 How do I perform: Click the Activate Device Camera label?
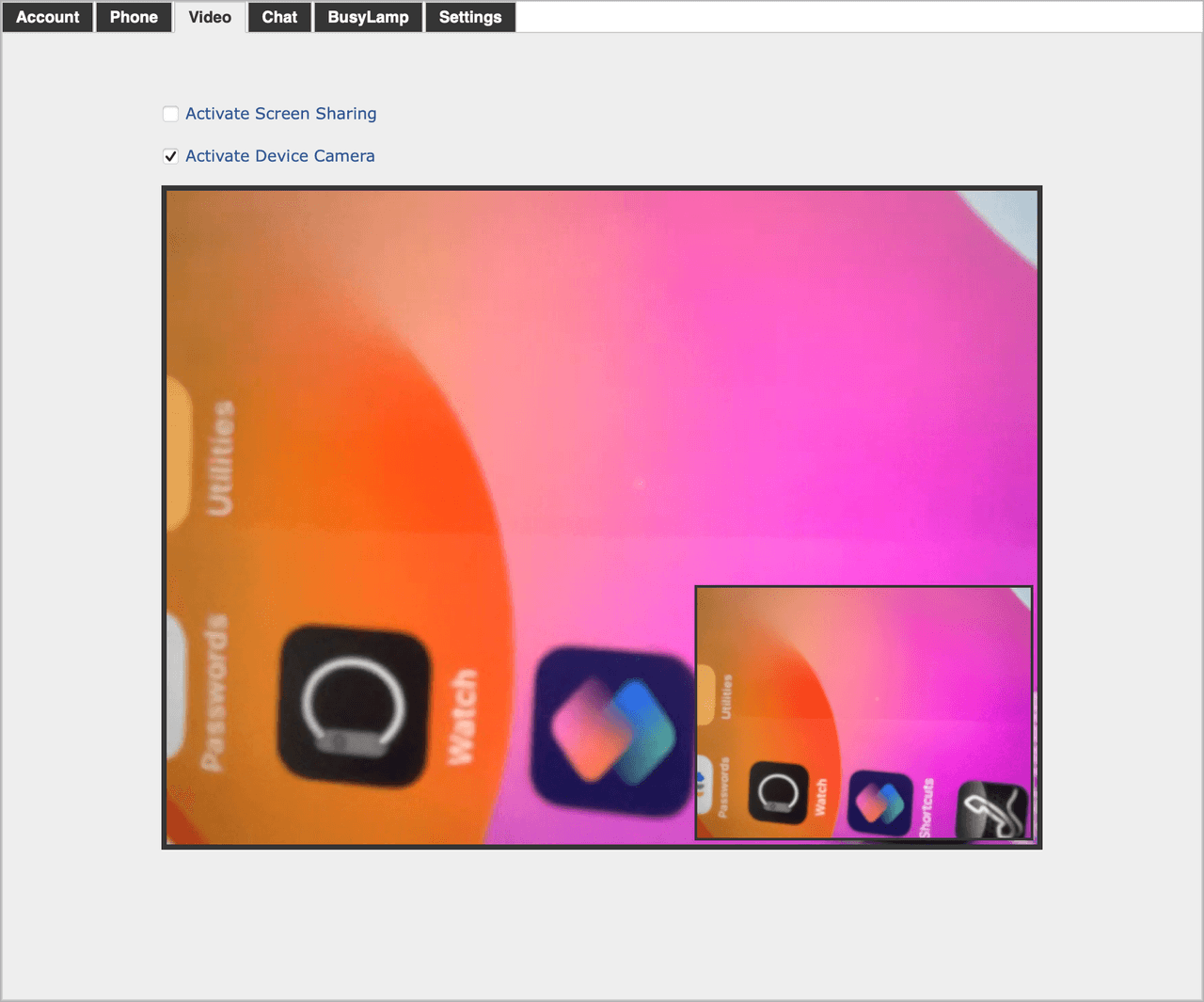(279, 156)
